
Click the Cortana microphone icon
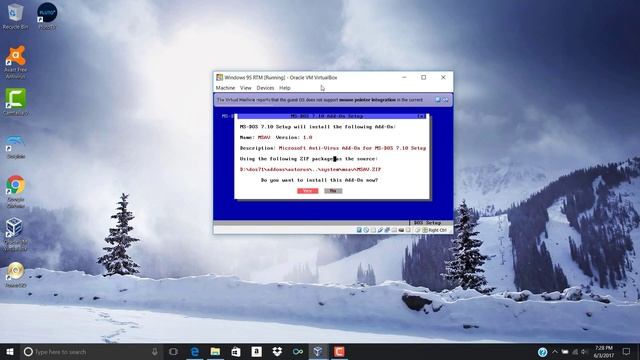(155, 351)
